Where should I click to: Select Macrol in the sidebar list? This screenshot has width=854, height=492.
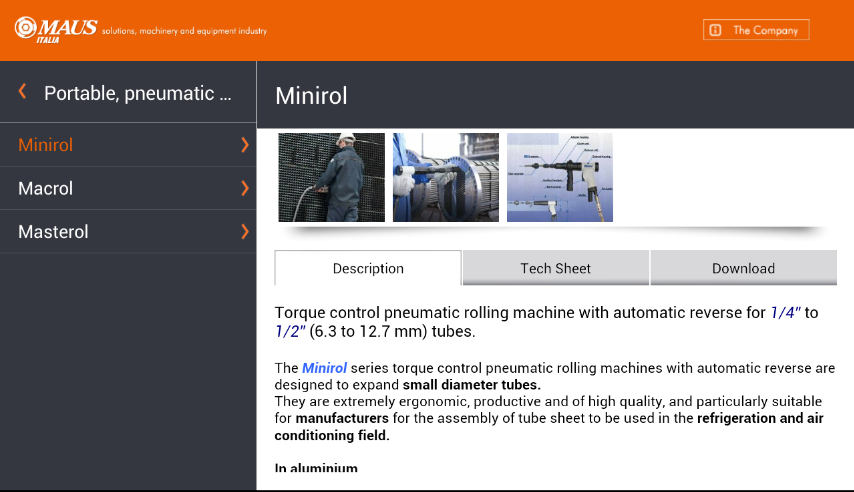click(128, 189)
